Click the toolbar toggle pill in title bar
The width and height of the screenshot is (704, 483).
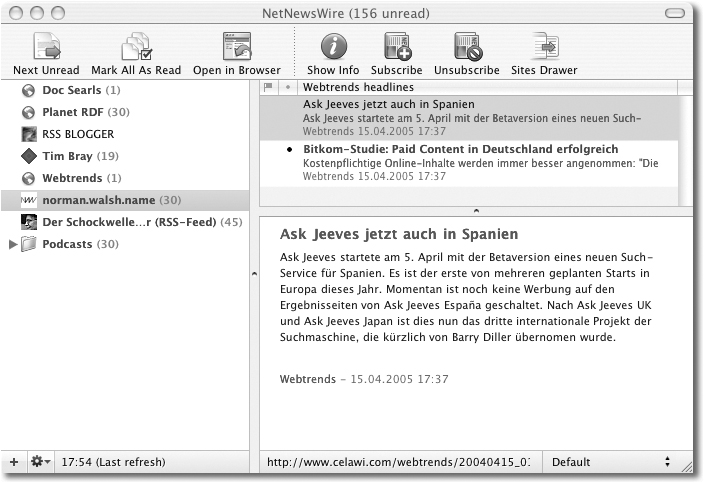coord(674,13)
